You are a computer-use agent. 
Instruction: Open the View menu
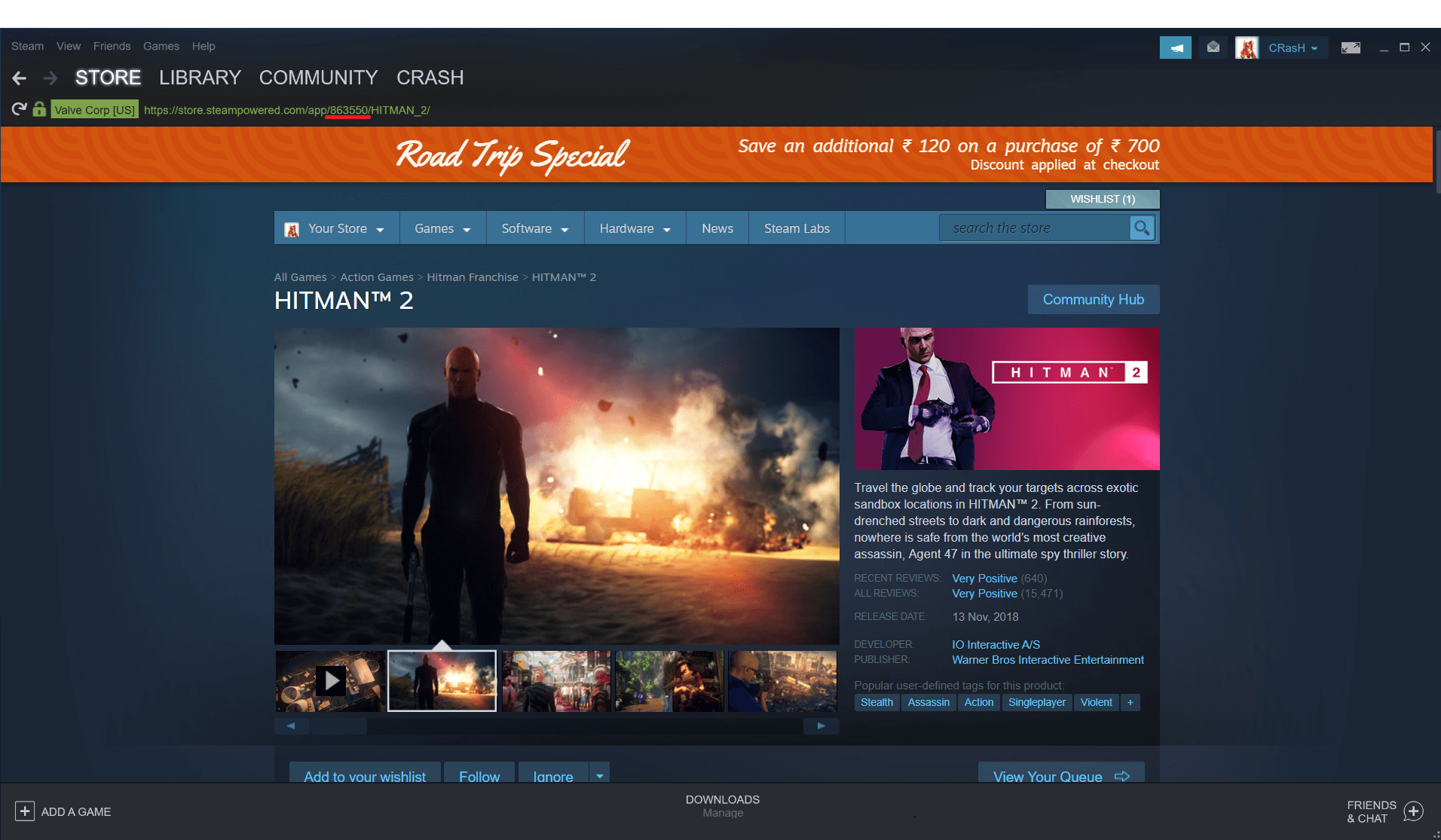pos(69,46)
